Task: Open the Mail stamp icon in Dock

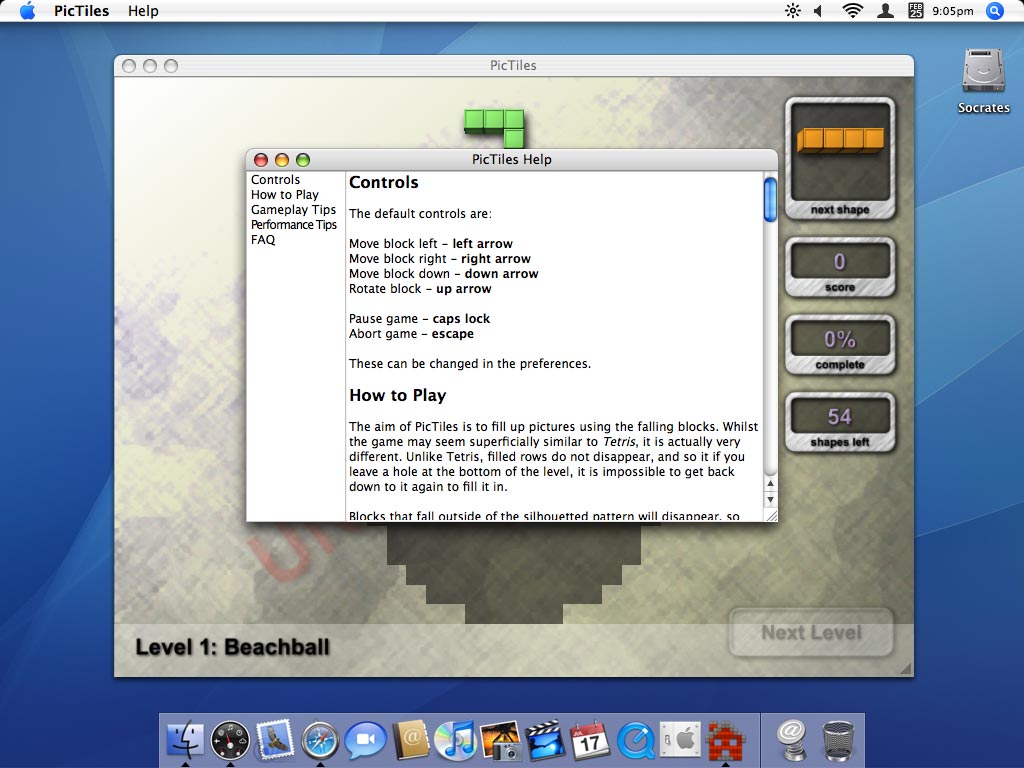Action: pyautogui.click(x=275, y=740)
